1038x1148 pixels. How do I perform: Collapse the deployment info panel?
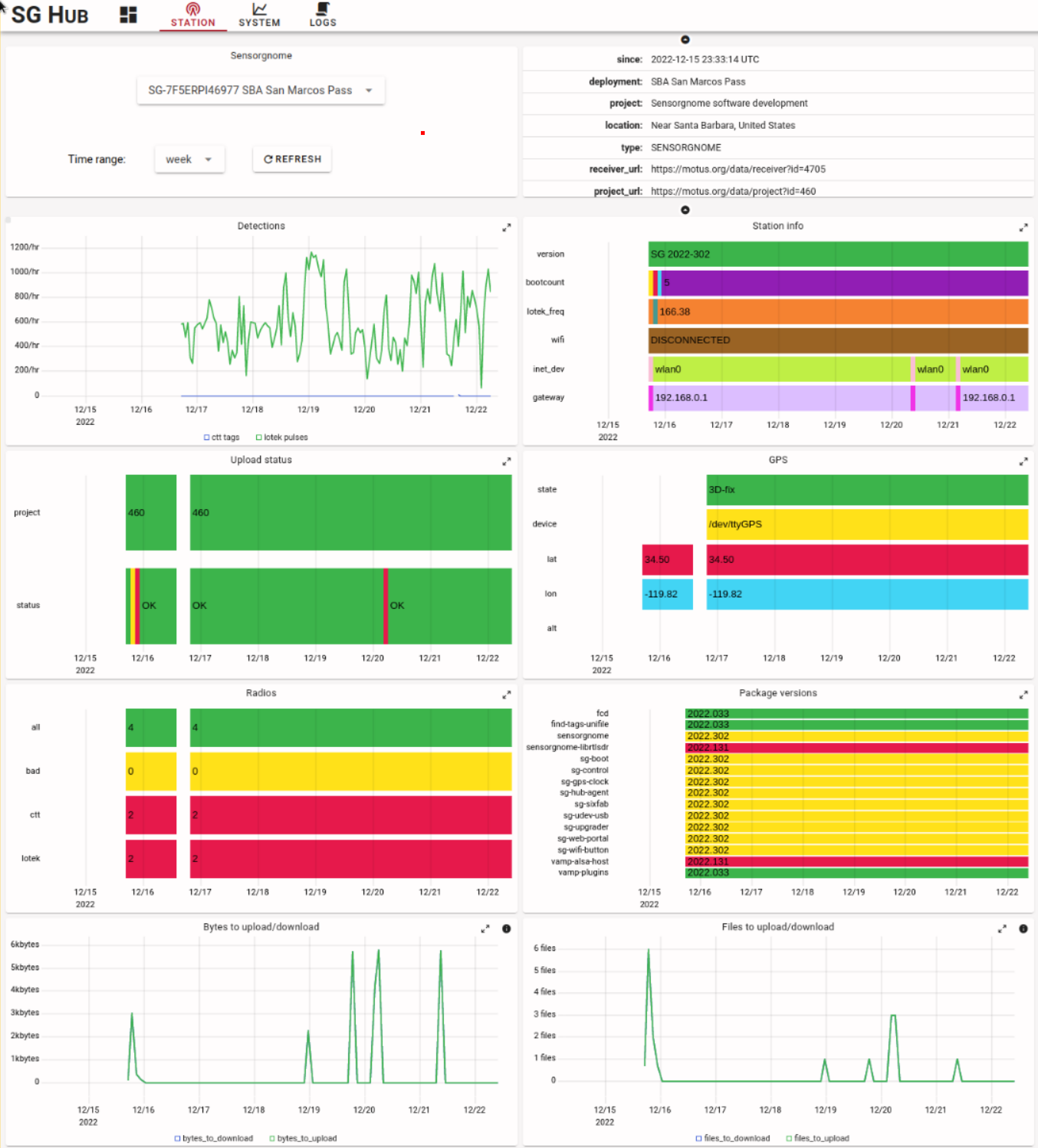[685, 39]
